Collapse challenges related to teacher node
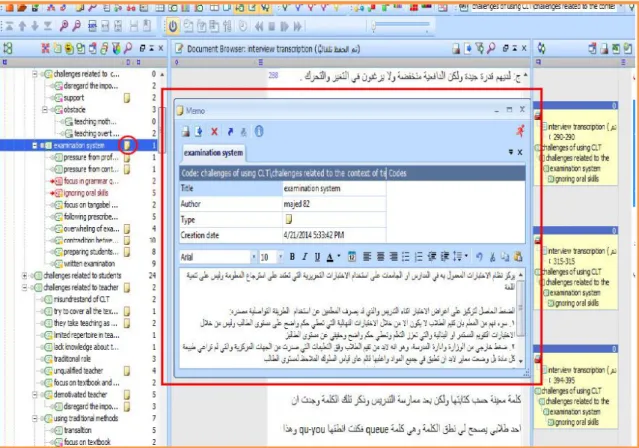The height and width of the screenshot is (448, 639). (x=24, y=288)
